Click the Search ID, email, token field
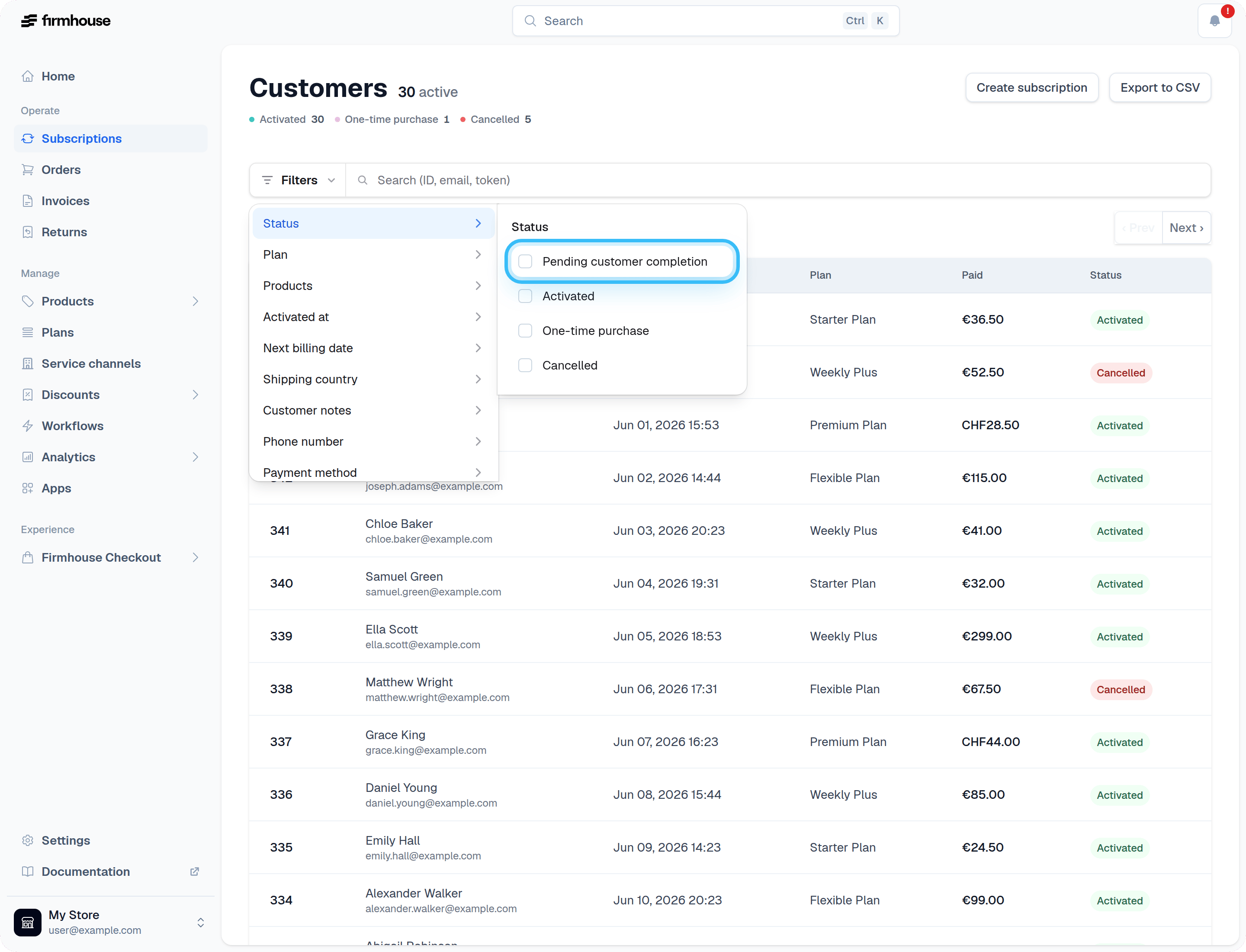This screenshot has height=952, width=1246. pos(778,180)
